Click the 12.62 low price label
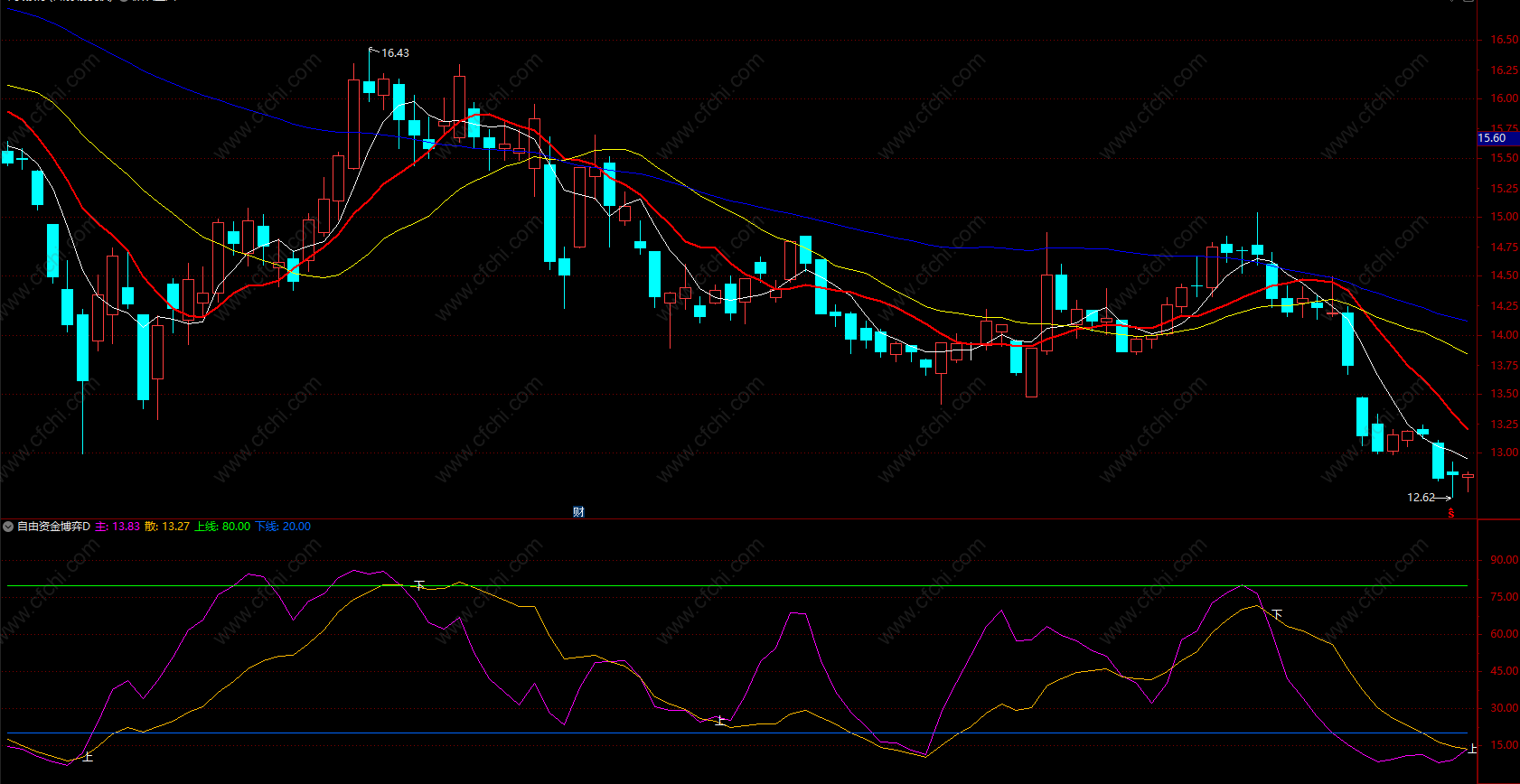Viewport: 1520px width, 784px height. [1421, 498]
